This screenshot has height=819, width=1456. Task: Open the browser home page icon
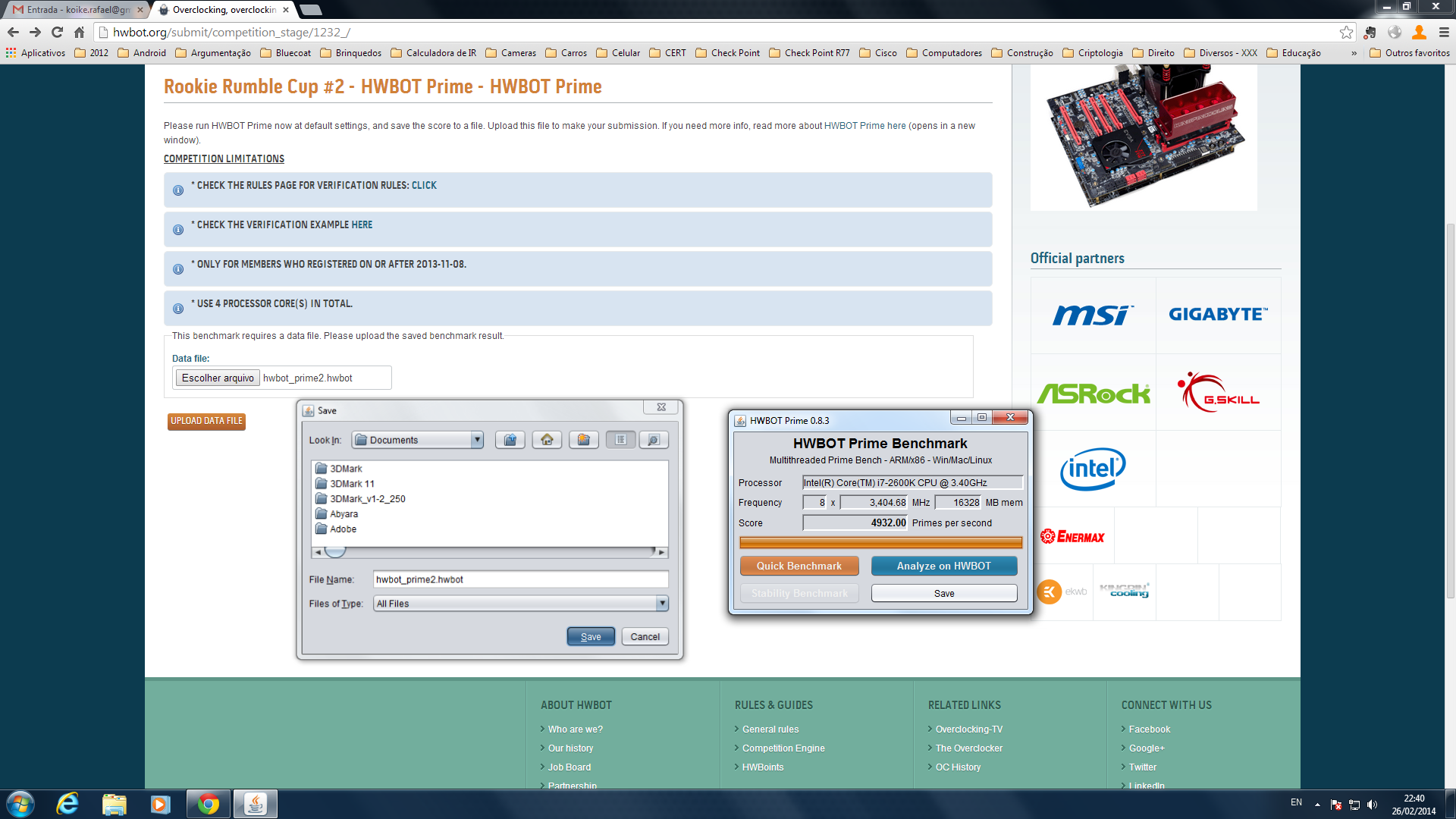(79, 32)
